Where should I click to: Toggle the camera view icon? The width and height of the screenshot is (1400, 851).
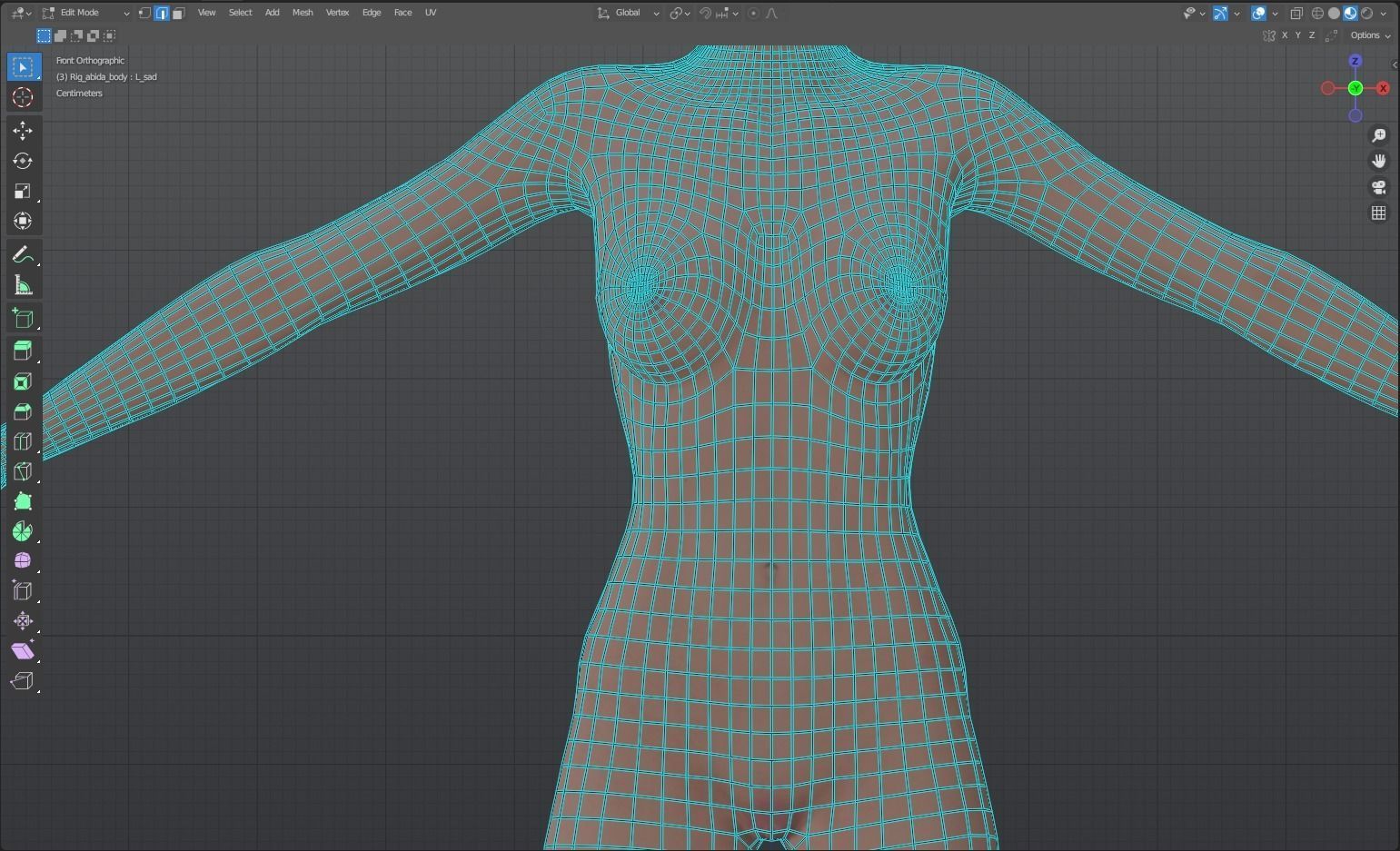(x=1379, y=187)
